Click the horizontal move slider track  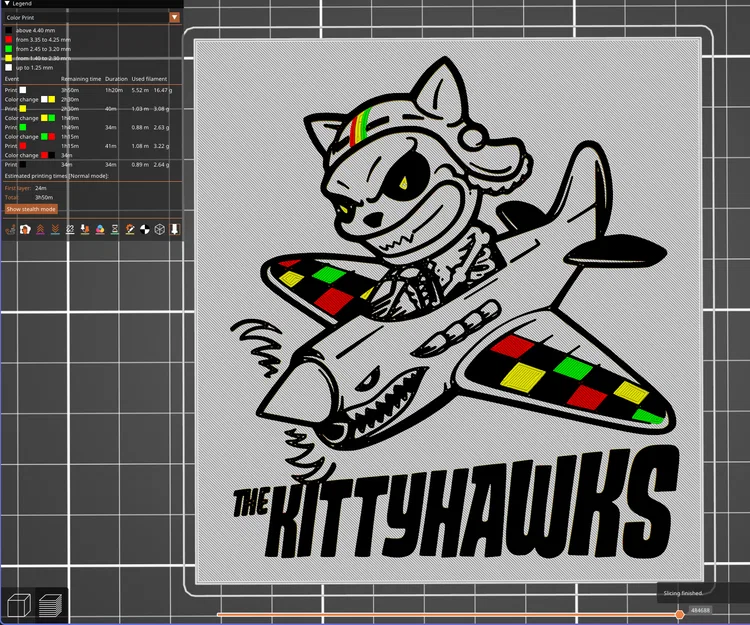pyautogui.click(x=446, y=614)
